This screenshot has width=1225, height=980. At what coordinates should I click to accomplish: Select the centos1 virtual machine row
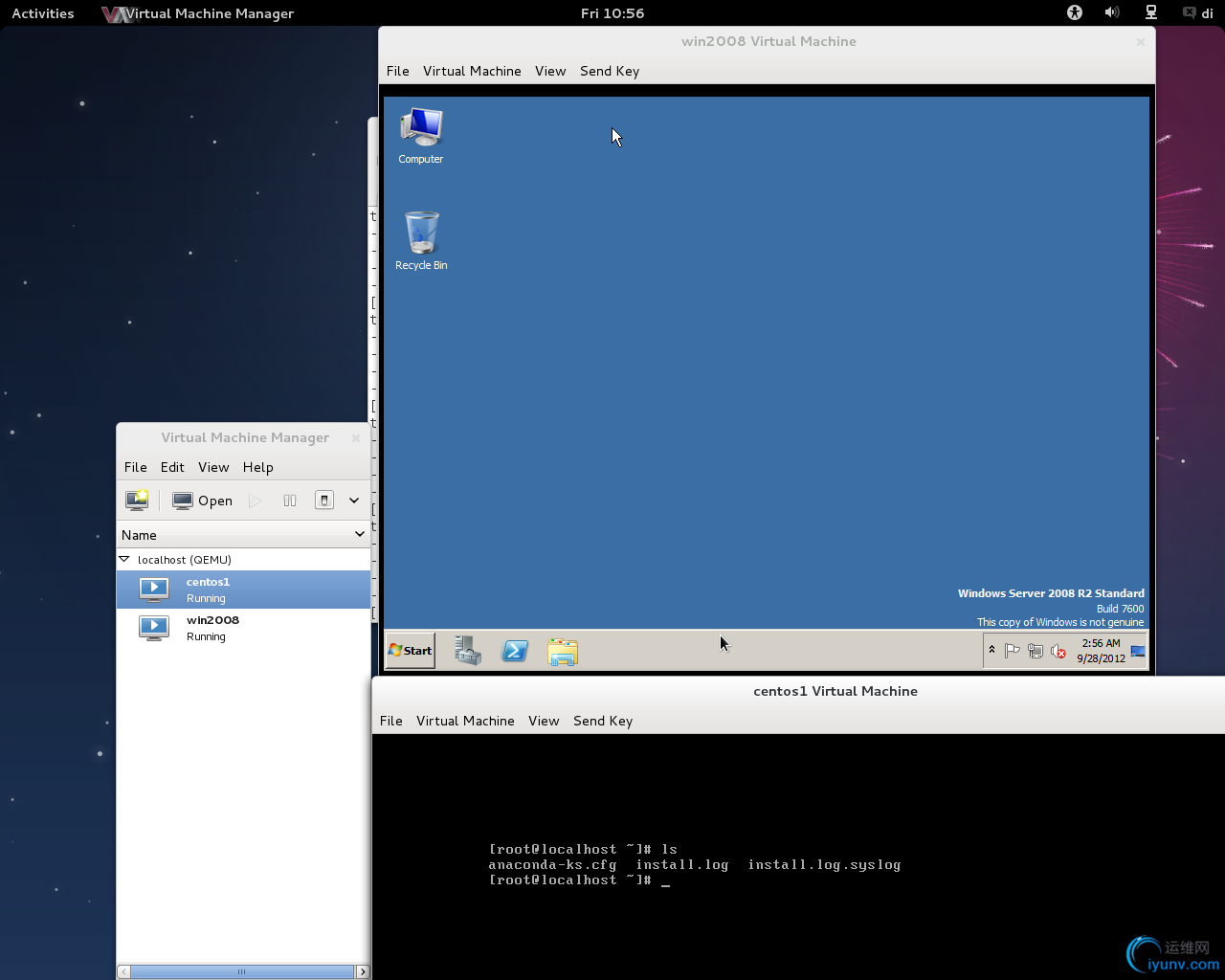click(243, 590)
